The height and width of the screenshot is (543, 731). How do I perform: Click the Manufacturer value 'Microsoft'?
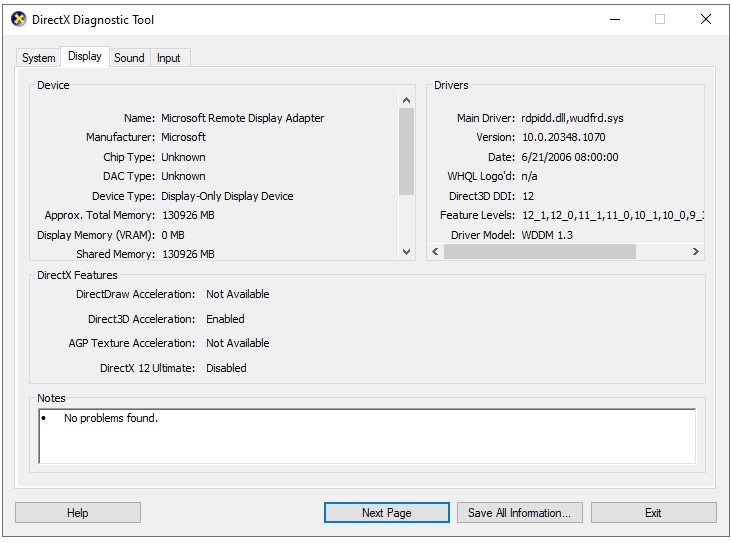[183, 137]
